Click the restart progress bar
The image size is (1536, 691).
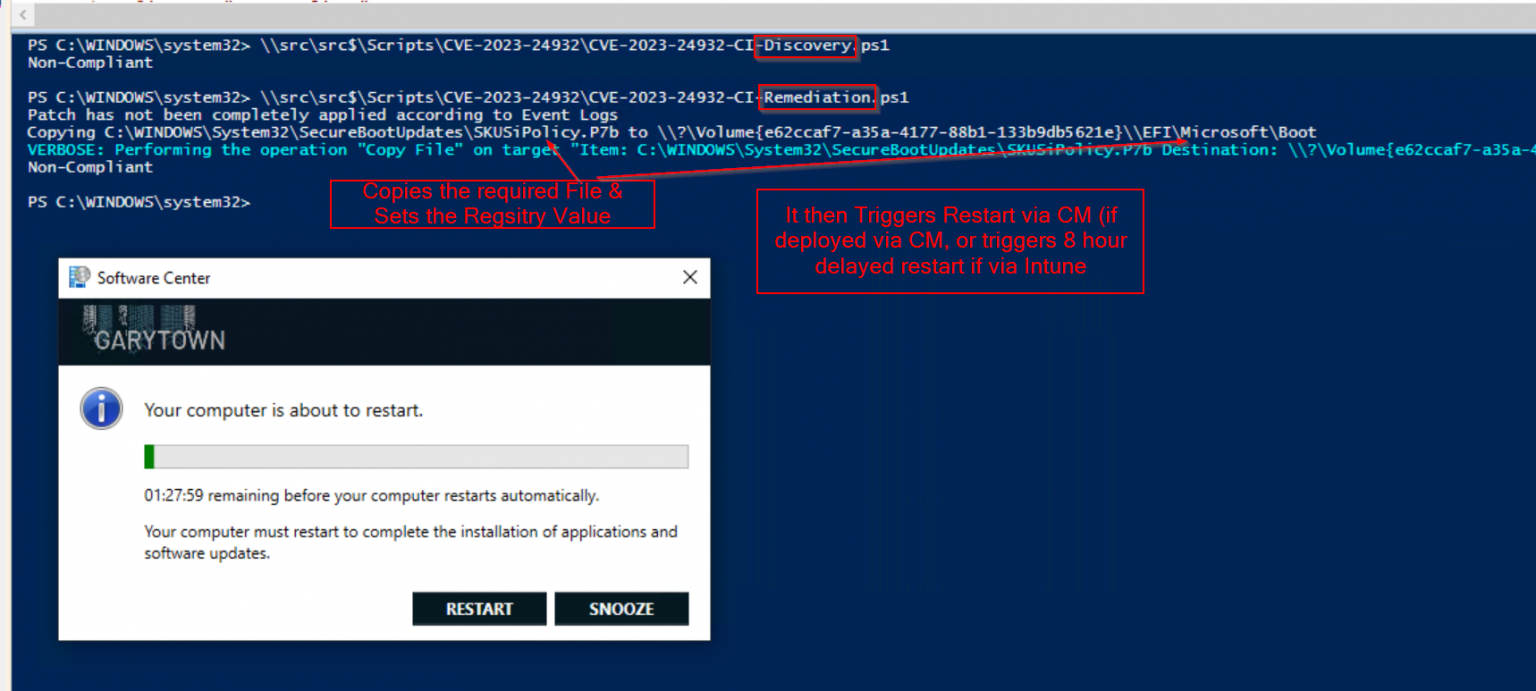pos(417,456)
